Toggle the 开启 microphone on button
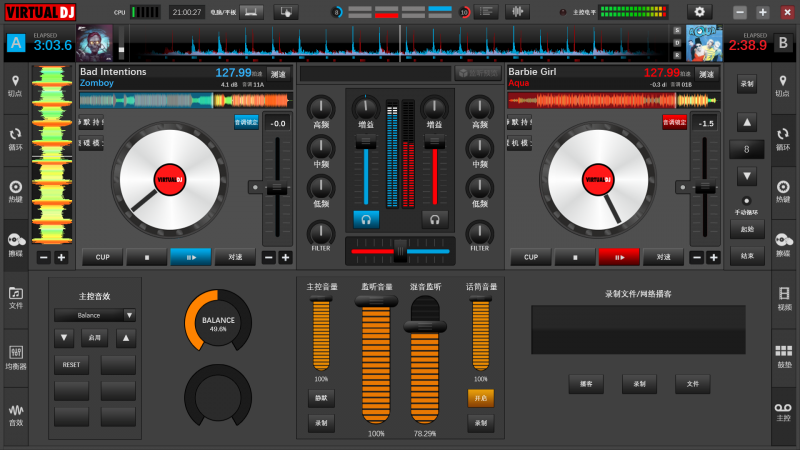This screenshot has height=450, width=800. [481, 398]
